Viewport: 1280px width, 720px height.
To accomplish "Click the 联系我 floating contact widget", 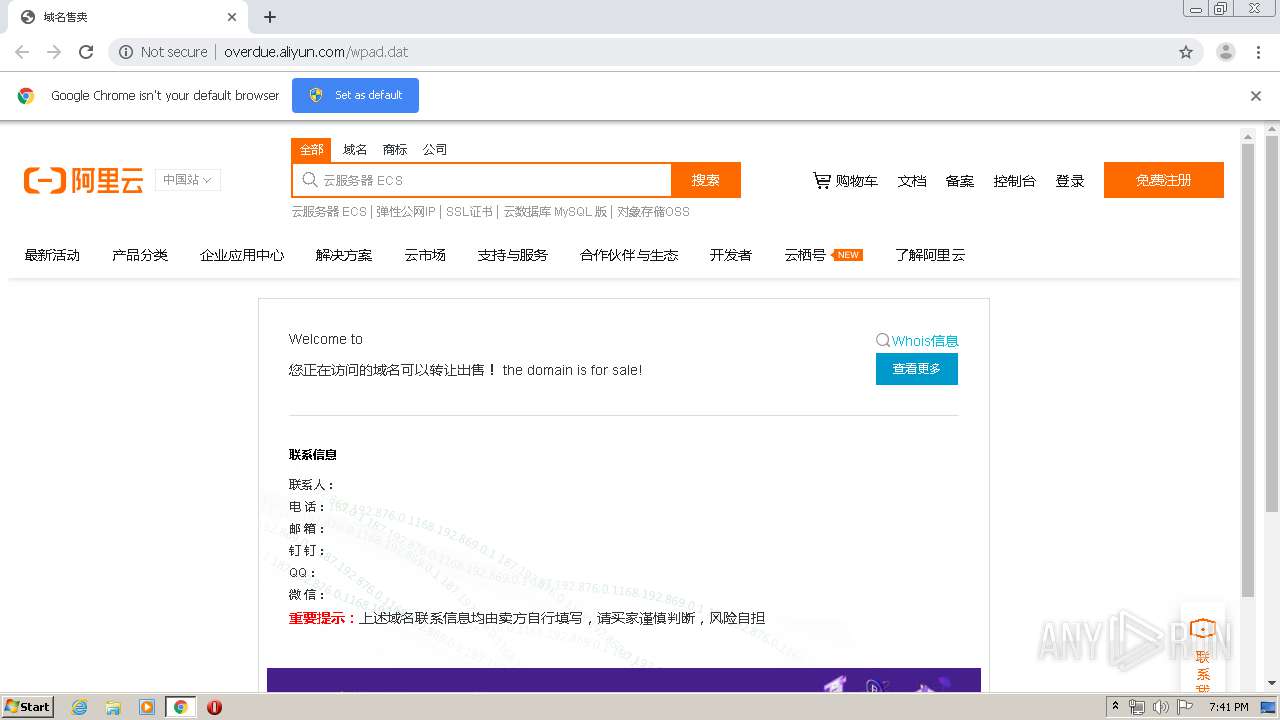I will pos(1202,650).
